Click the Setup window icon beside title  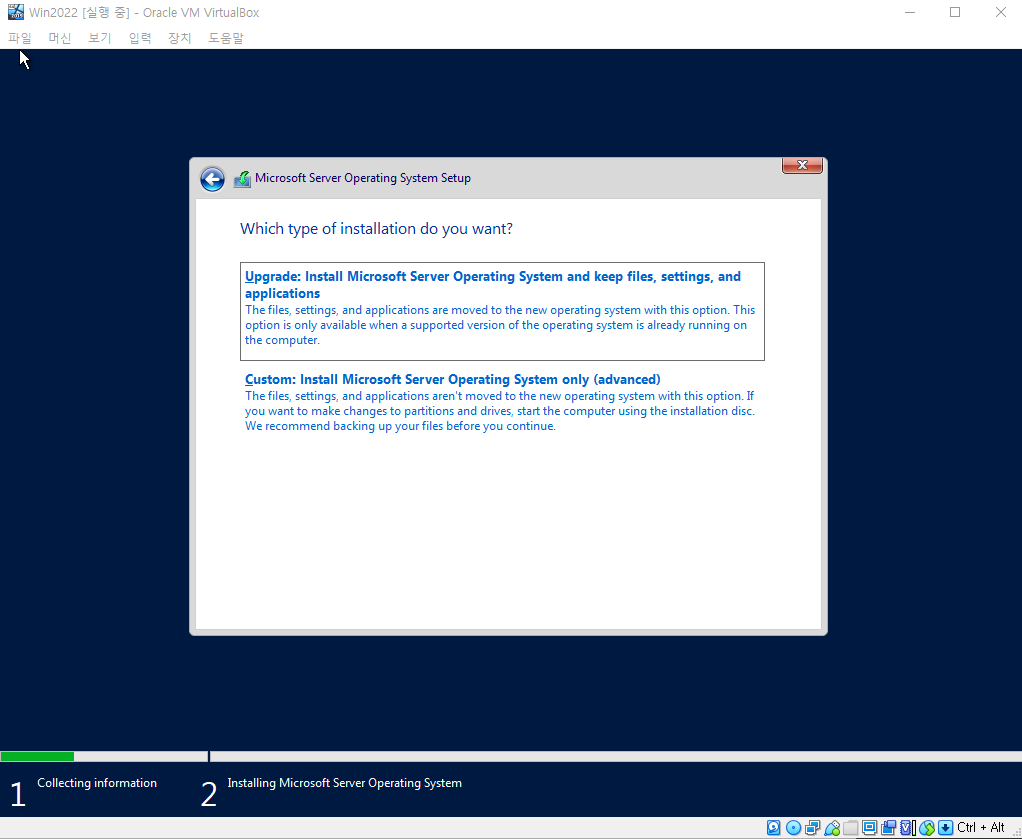tap(242, 179)
